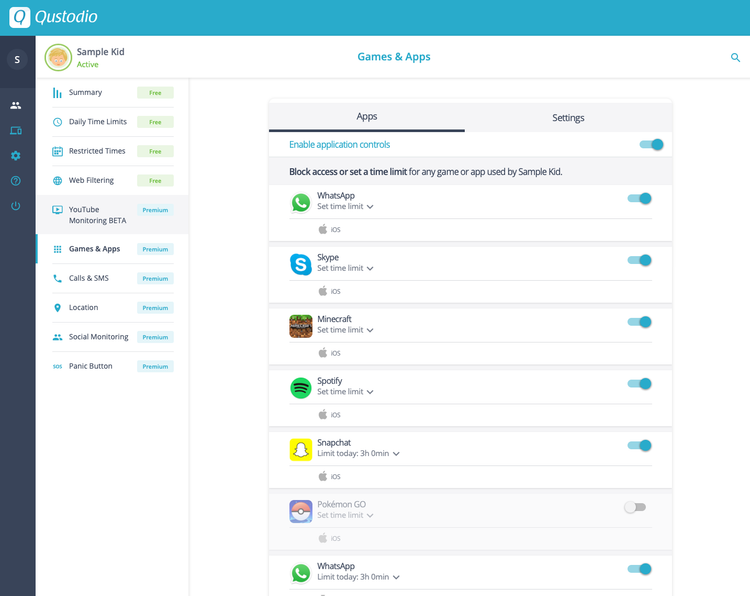
Task: Click the Active status text
Action: [x=88, y=65]
